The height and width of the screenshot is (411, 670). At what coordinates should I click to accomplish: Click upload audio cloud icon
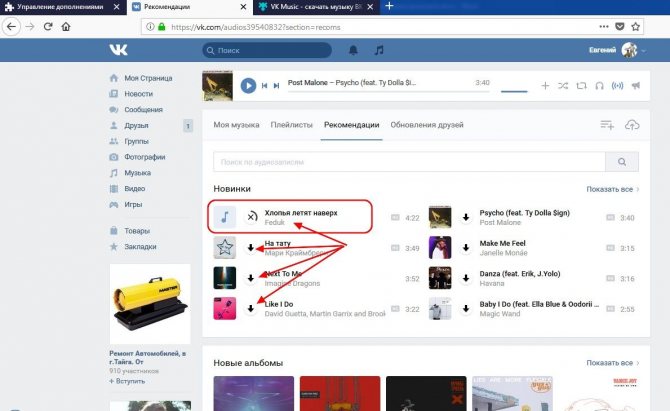click(x=631, y=125)
